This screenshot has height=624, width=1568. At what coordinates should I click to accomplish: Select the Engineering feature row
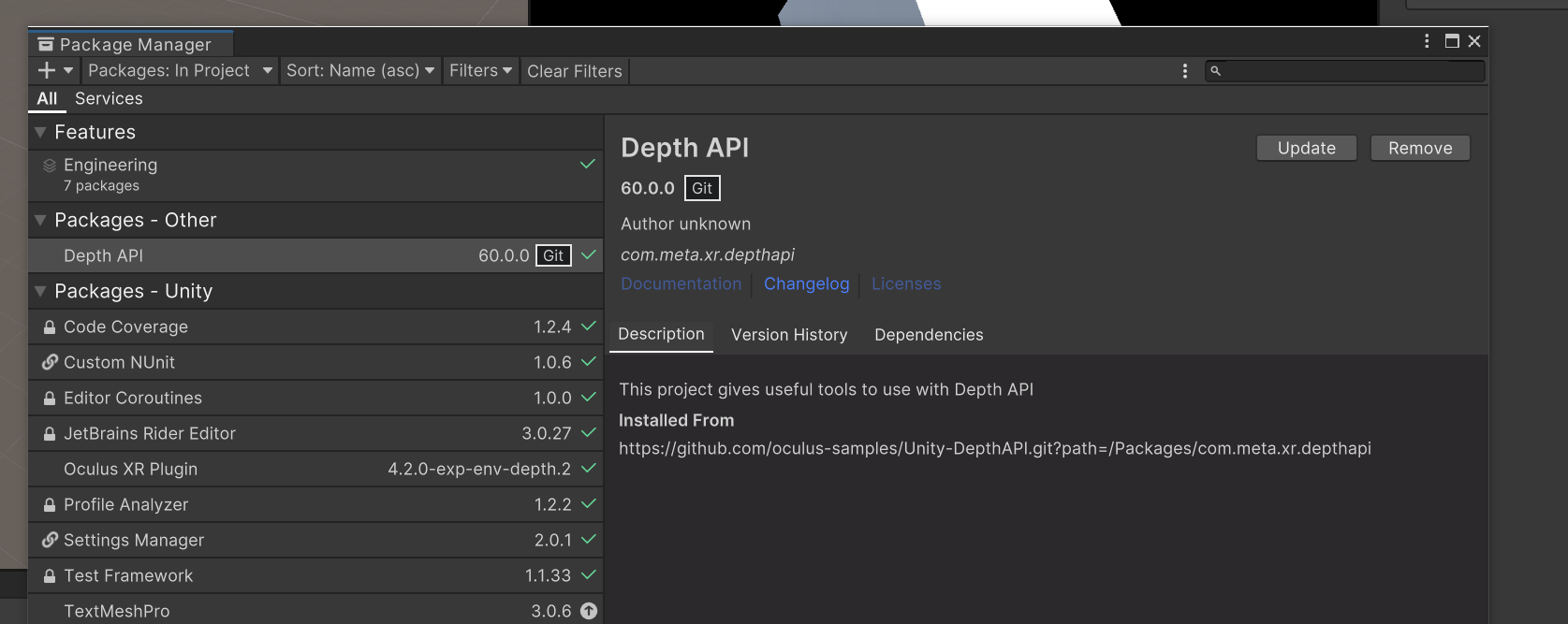(315, 175)
